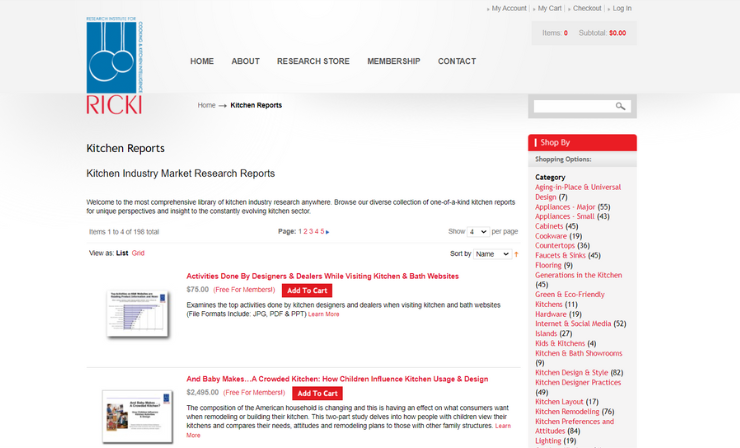Switch to Grid view

pyautogui.click(x=138, y=253)
